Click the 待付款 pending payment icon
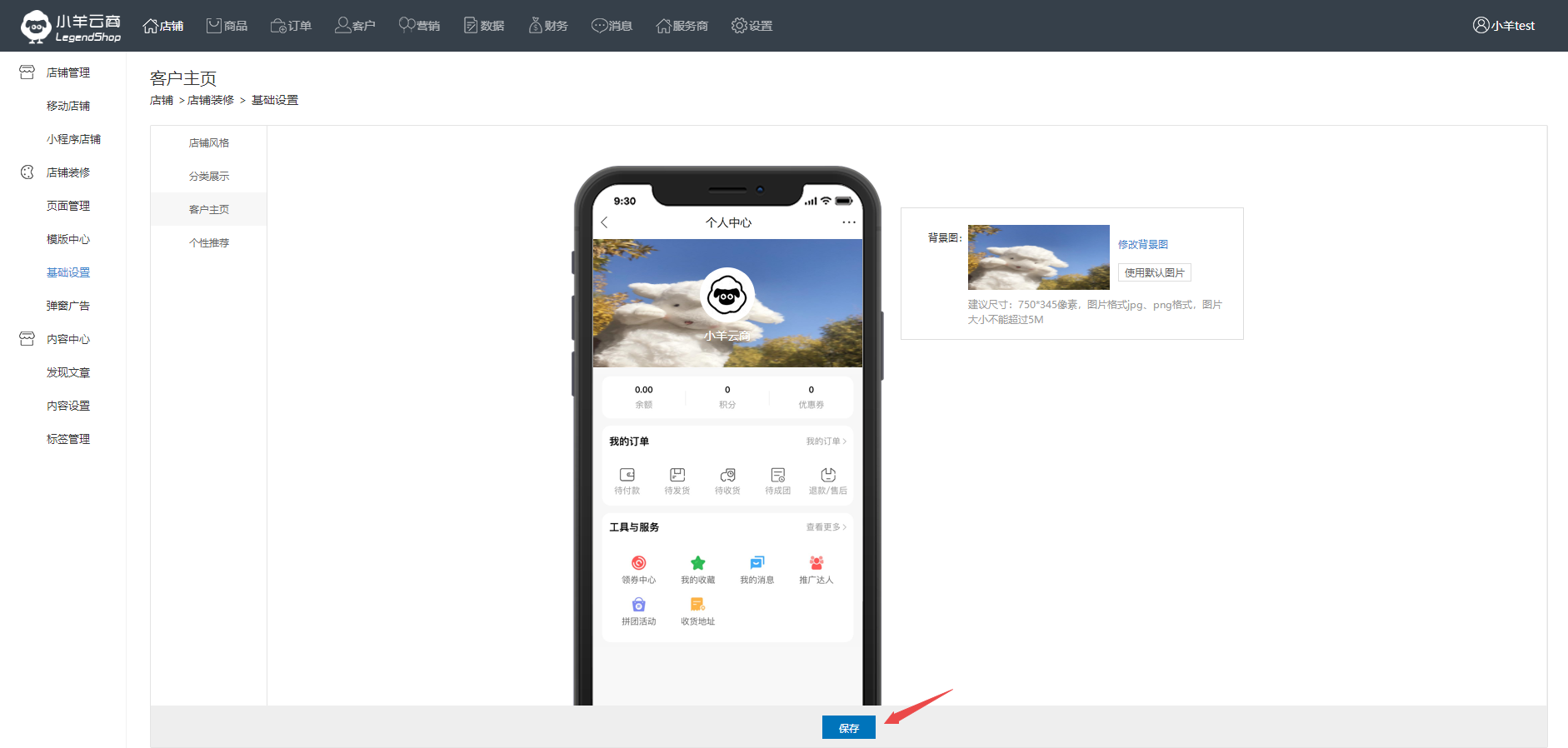 point(627,475)
